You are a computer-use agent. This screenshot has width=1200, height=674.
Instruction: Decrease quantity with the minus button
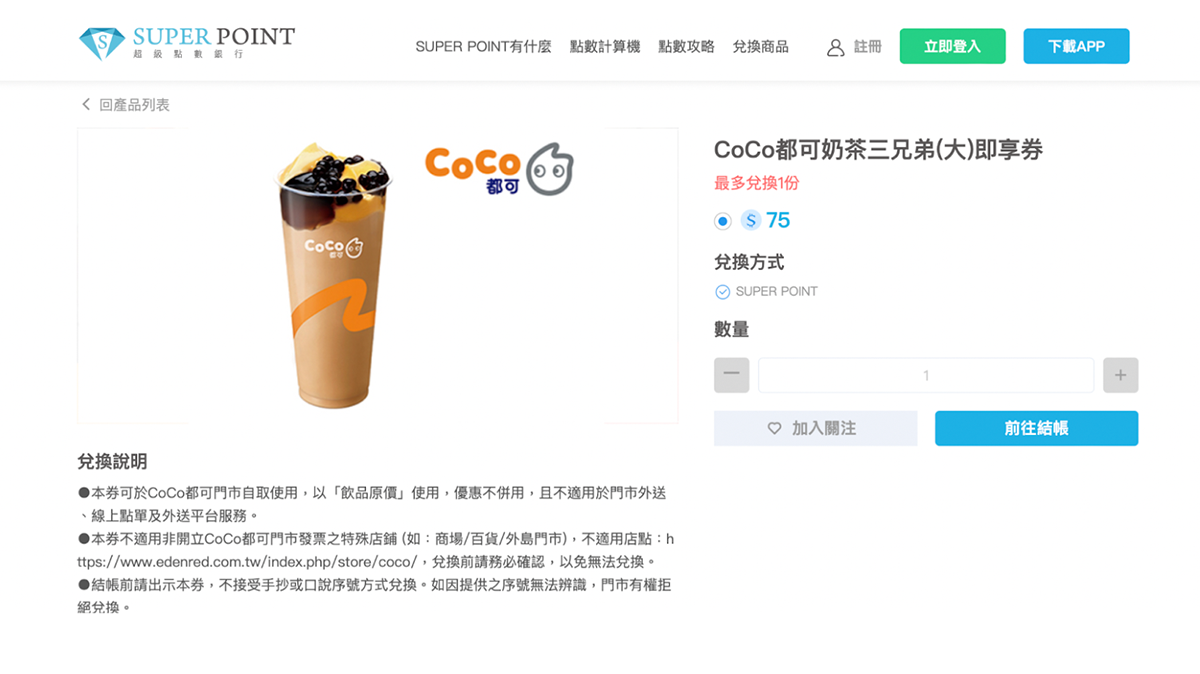pos(731,375)
